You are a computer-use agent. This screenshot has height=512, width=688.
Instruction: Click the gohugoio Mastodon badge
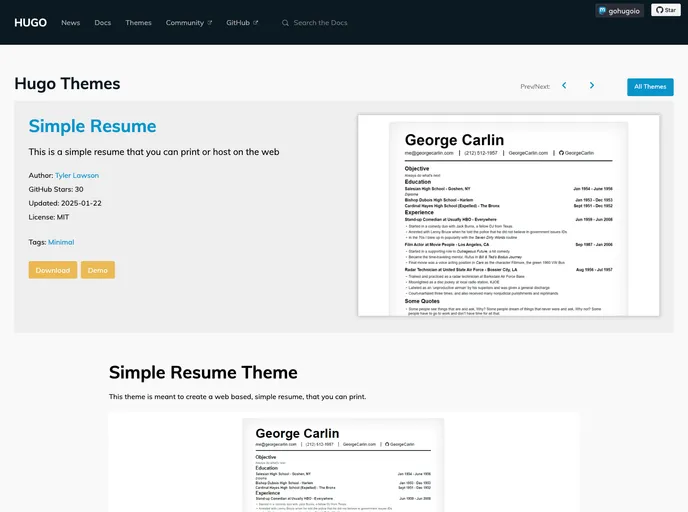click(620, 11)
